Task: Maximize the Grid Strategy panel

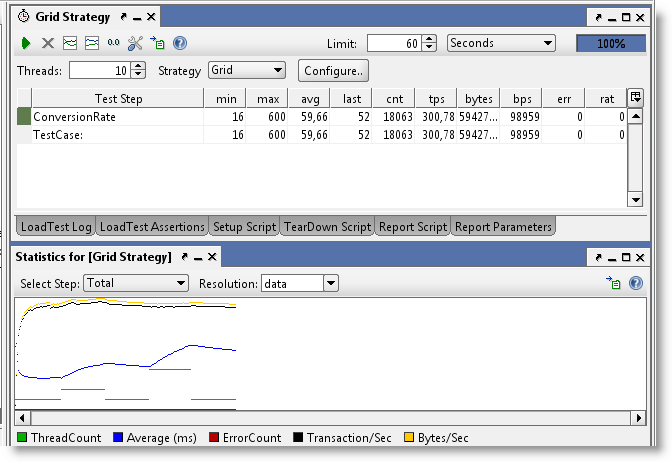Action: coord(626,18)
